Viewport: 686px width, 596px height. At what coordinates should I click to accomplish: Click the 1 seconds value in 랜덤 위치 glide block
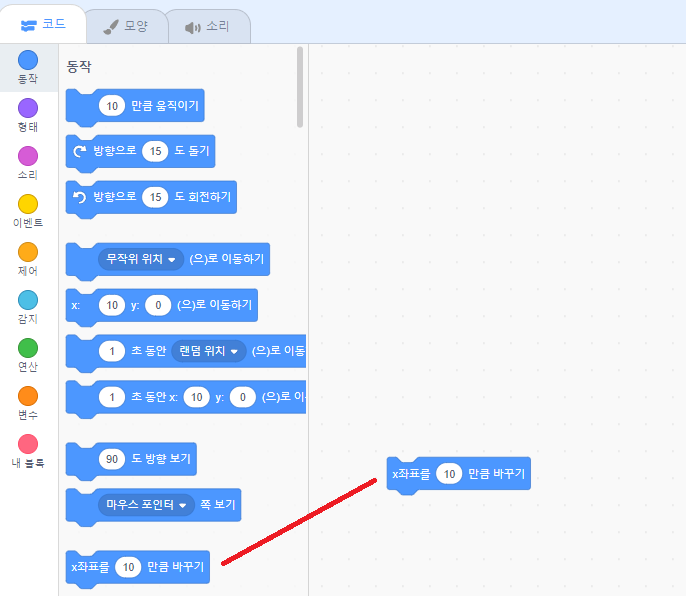coord(112,351)
